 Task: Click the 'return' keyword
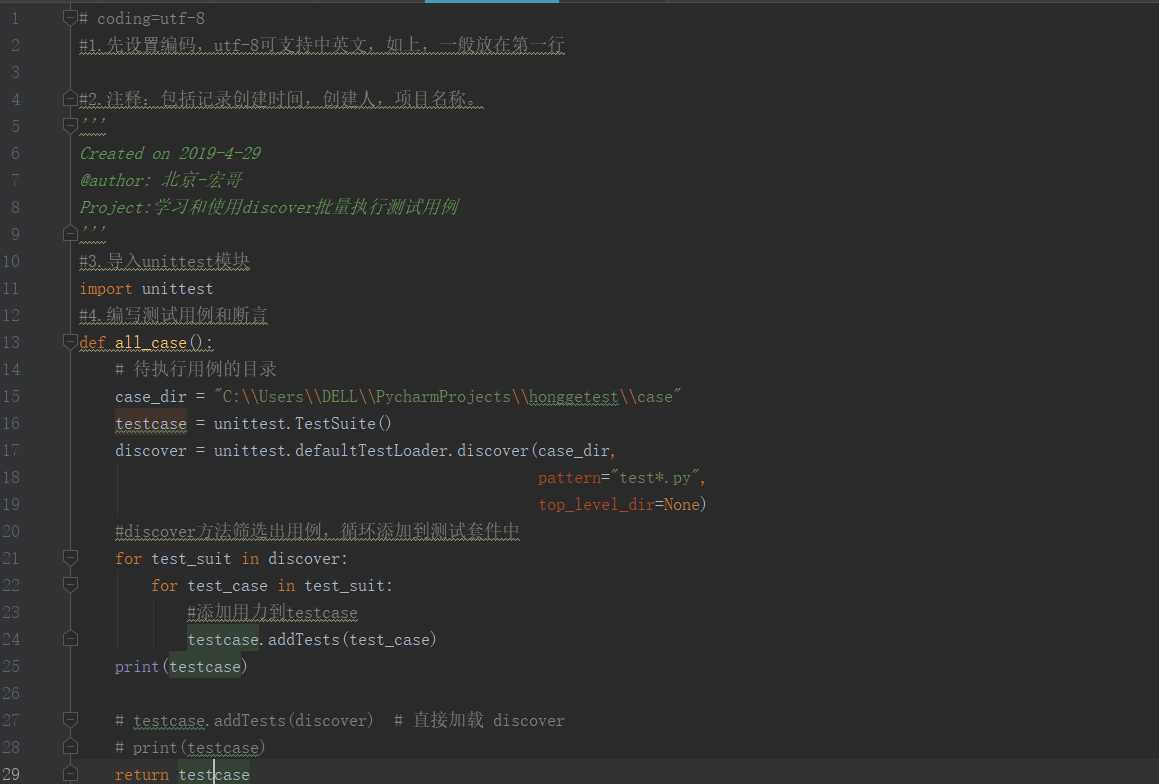142,774
